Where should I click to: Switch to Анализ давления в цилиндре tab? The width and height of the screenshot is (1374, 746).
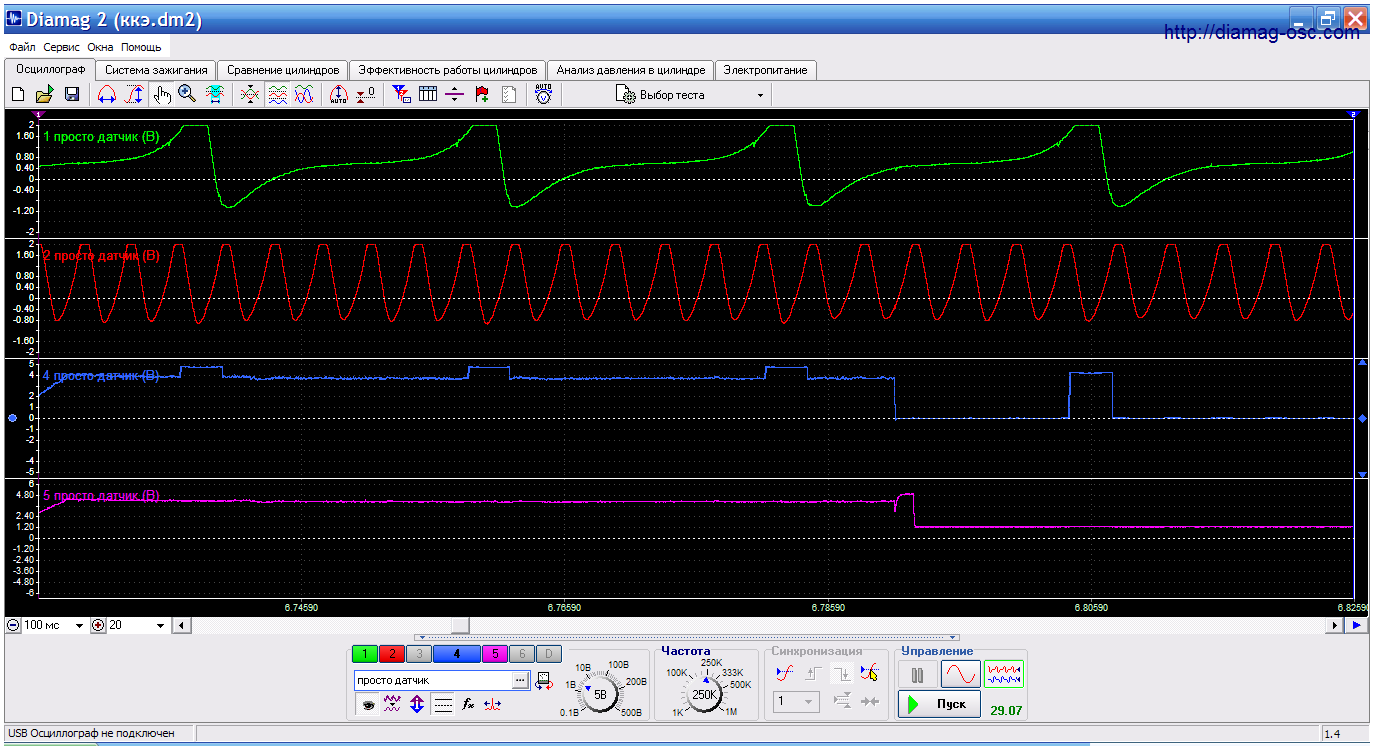[x=632, y=70]
